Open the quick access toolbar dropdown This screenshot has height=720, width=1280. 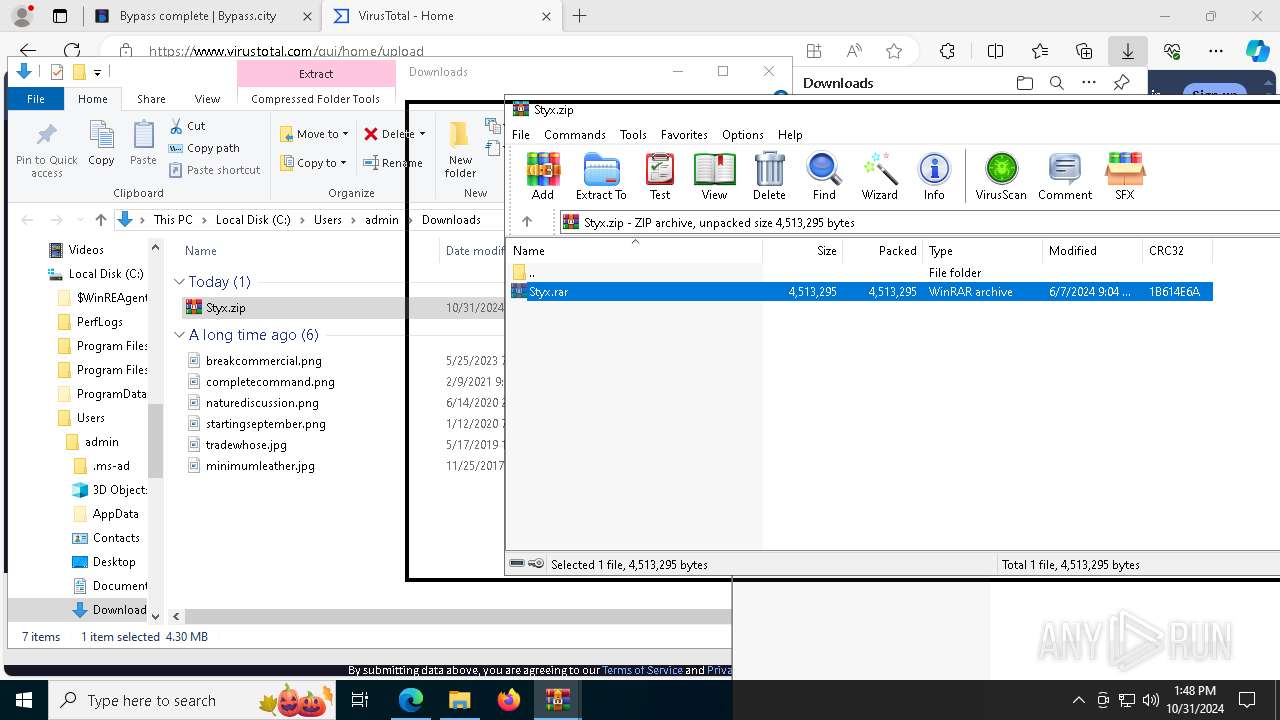click(97, 72)
